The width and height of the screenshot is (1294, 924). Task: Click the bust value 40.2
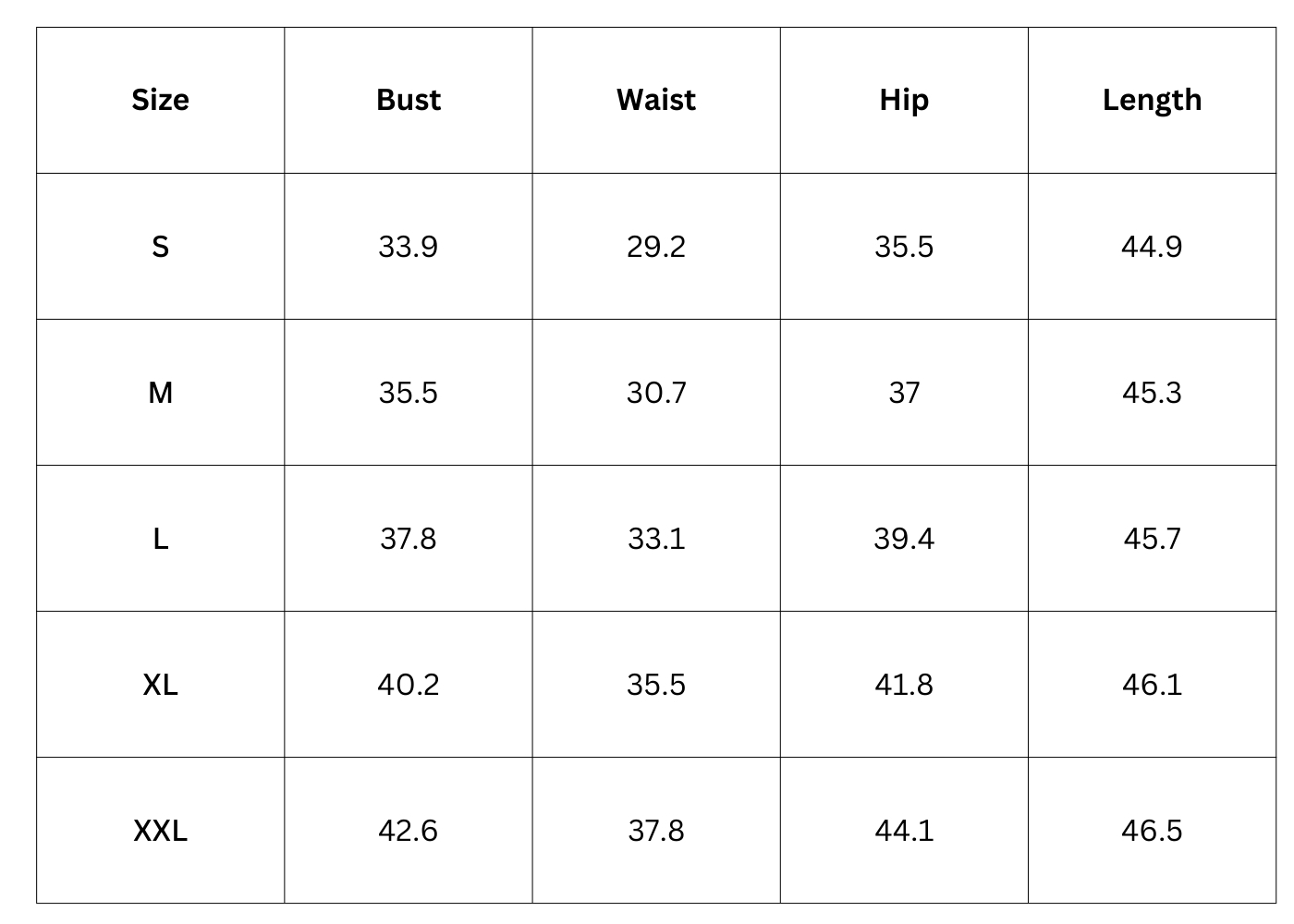tap(409, 685)
